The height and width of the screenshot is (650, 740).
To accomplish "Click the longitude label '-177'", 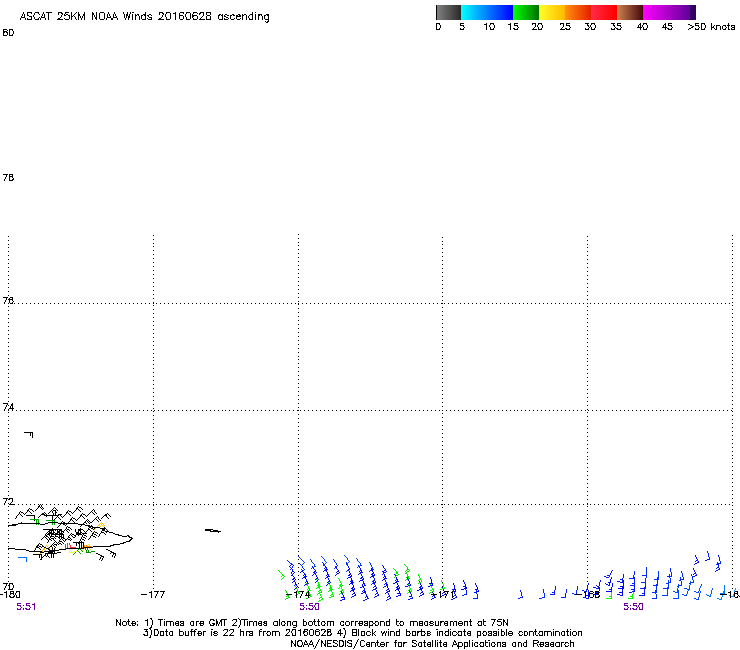I will [x=153, y=594].
